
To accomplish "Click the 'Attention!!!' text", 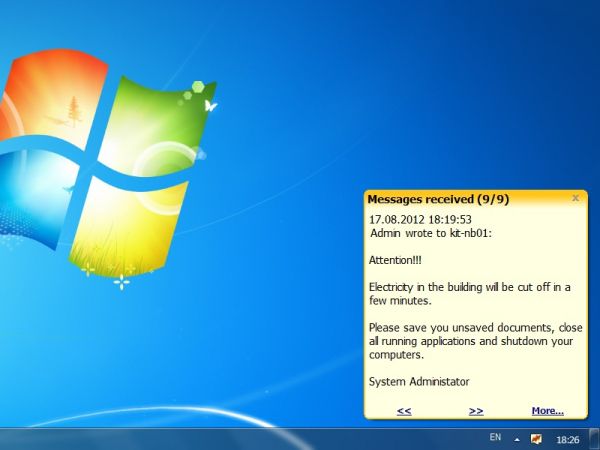I will pos(395,260).
